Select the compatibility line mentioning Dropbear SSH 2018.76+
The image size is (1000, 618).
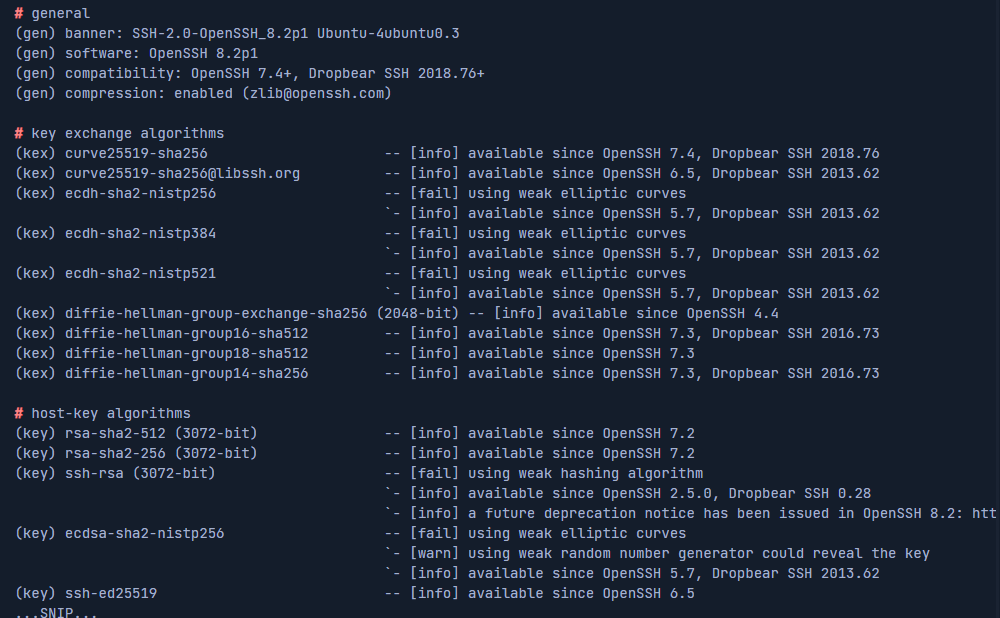tap(250, 73)
